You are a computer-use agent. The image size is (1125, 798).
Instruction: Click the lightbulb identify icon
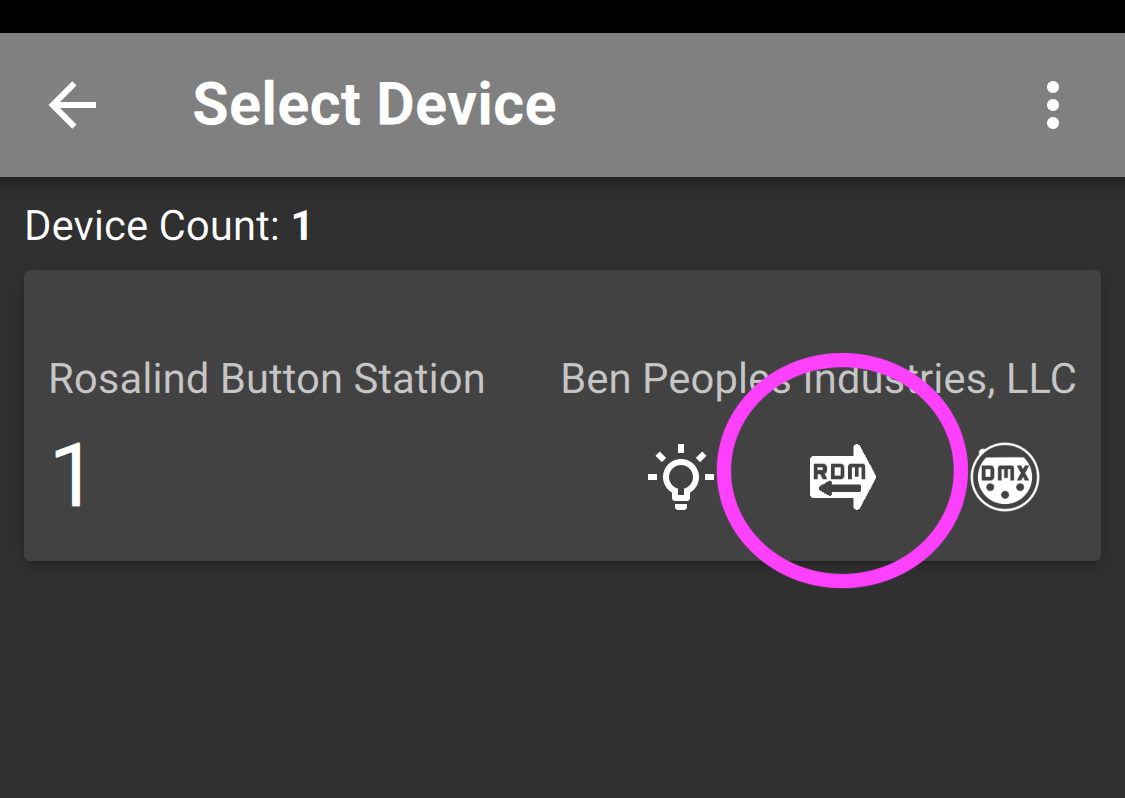[x=681, y=477]
